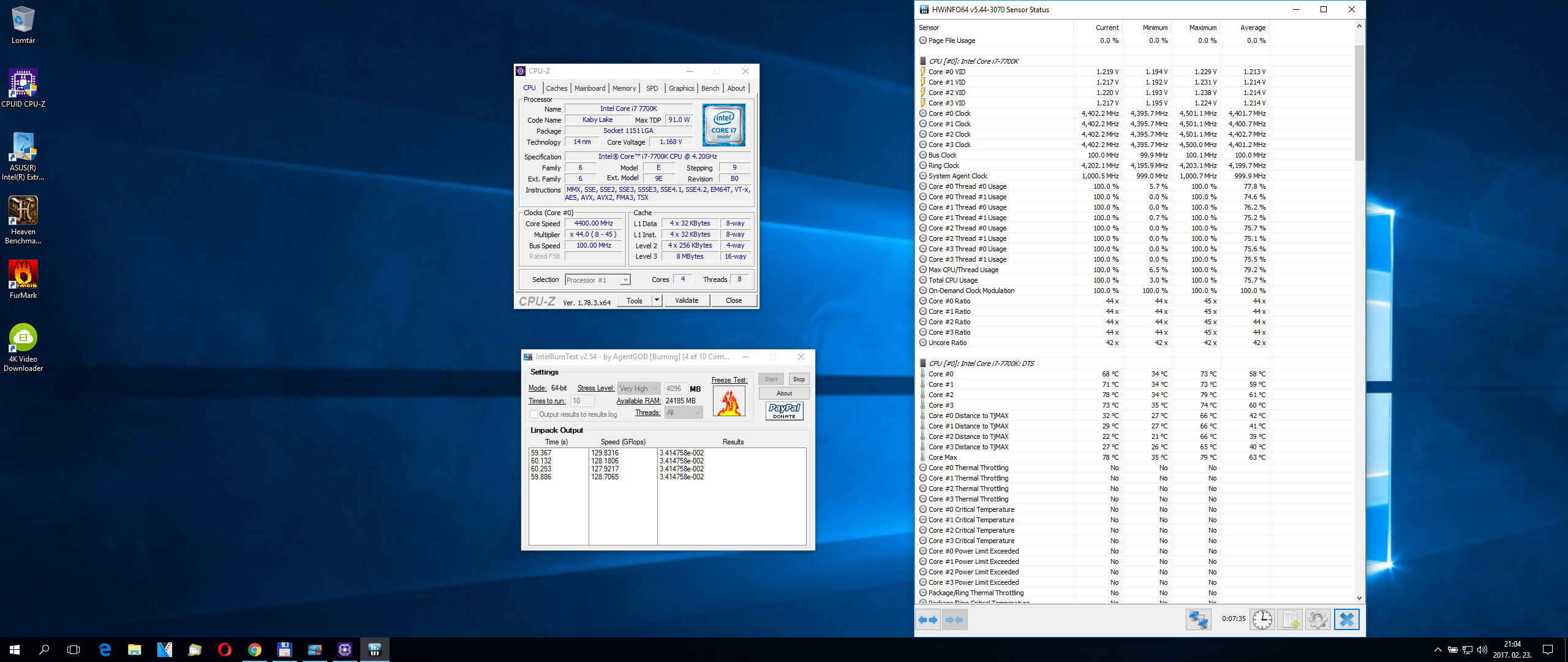Open 4K Video Downloader desktop shortcut
This screenshot has height=662, width=1568.
(x=23, y=348)
